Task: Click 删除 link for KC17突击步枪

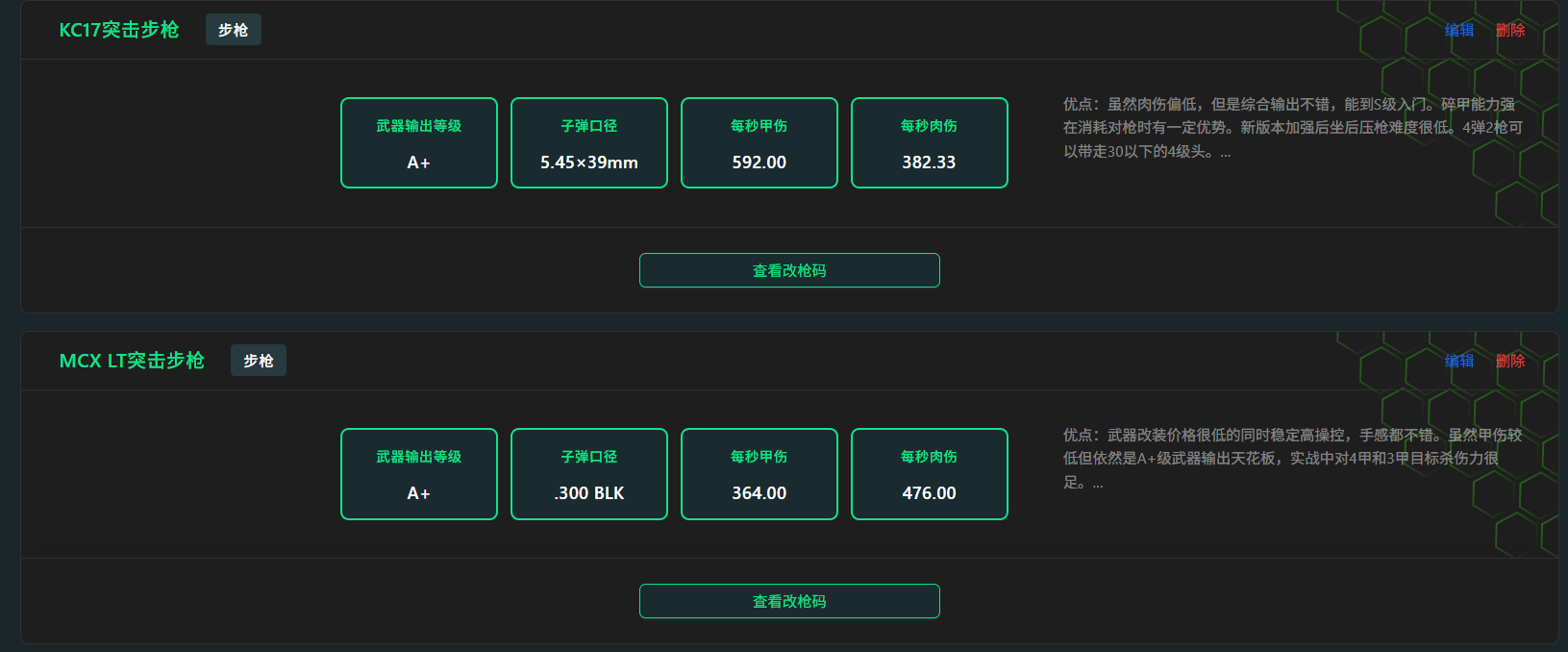Action: [1509, 30]
